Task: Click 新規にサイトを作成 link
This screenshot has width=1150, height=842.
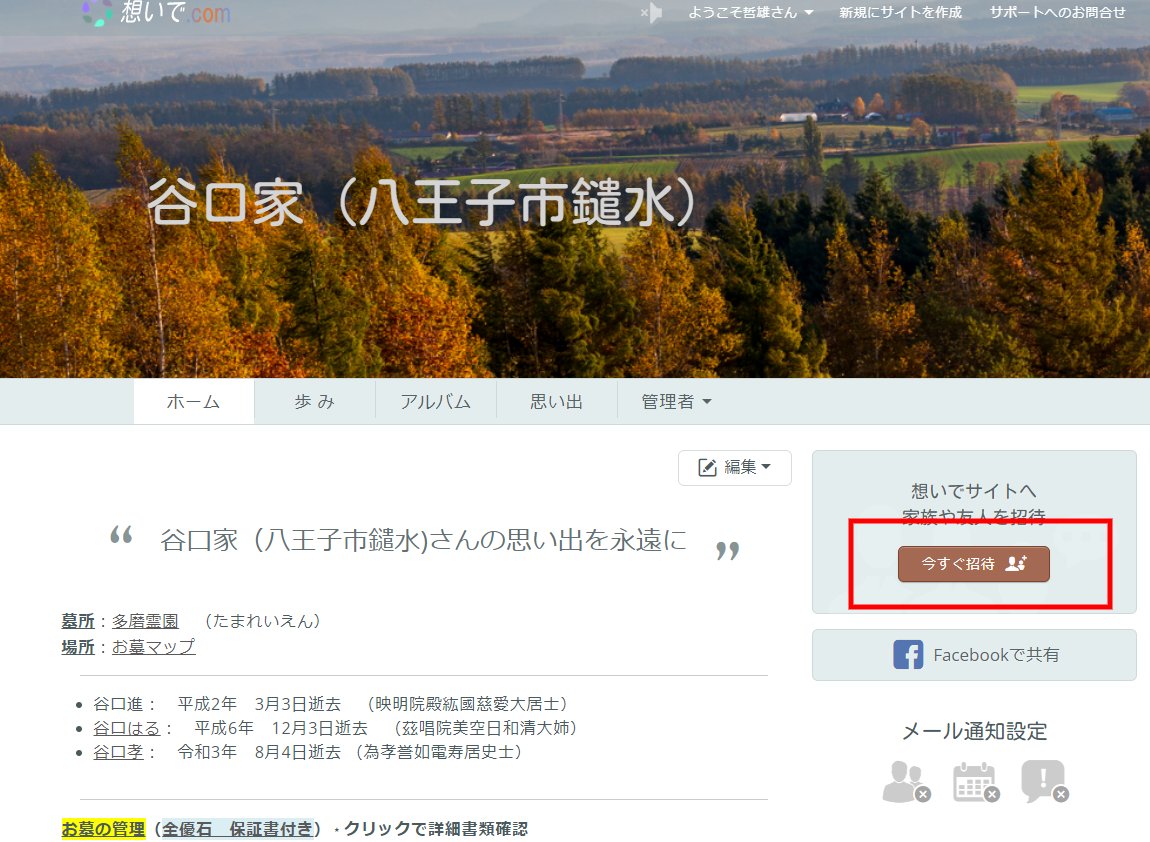Action: click(900, 13)
